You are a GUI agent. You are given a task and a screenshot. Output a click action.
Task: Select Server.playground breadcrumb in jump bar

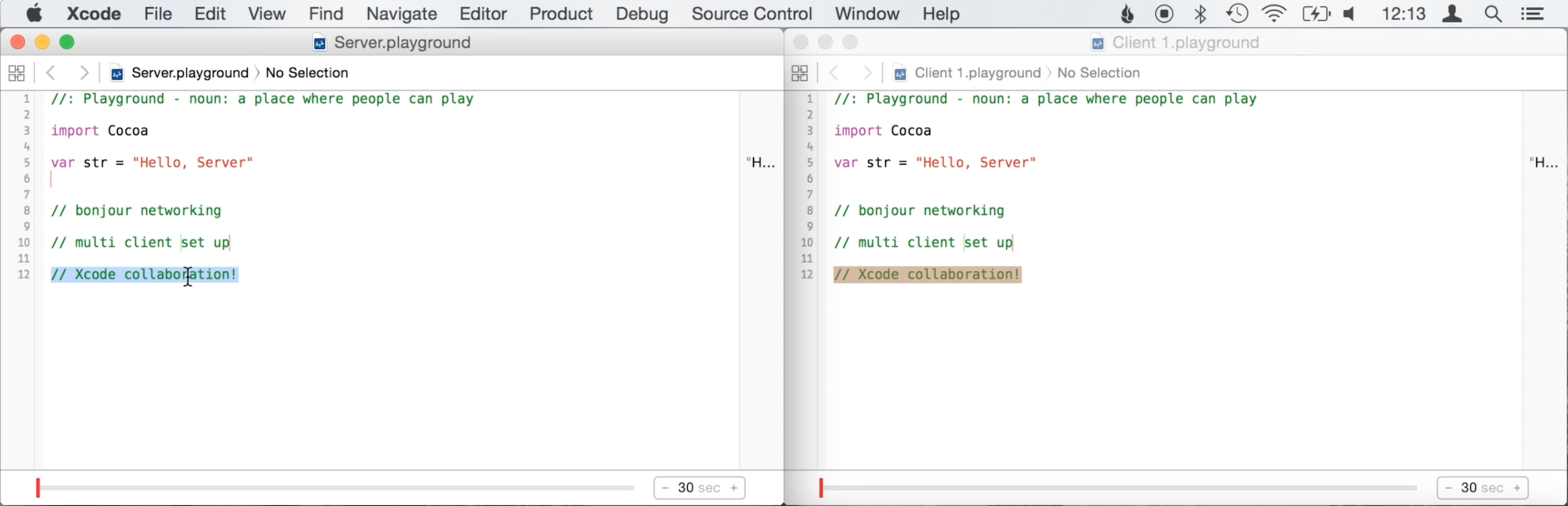click(189, 73)
